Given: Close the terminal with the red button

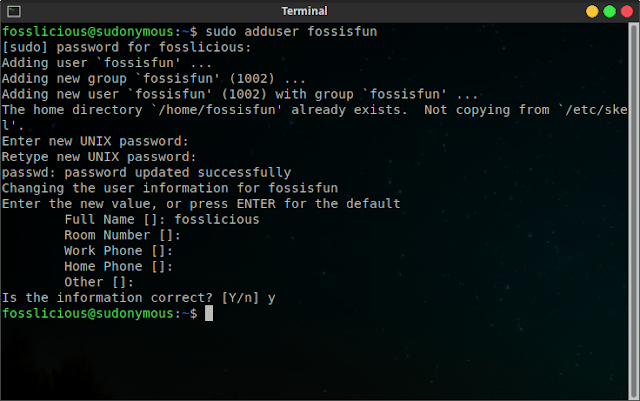Looking at the screenshot, I should click(x=627, y=11).
